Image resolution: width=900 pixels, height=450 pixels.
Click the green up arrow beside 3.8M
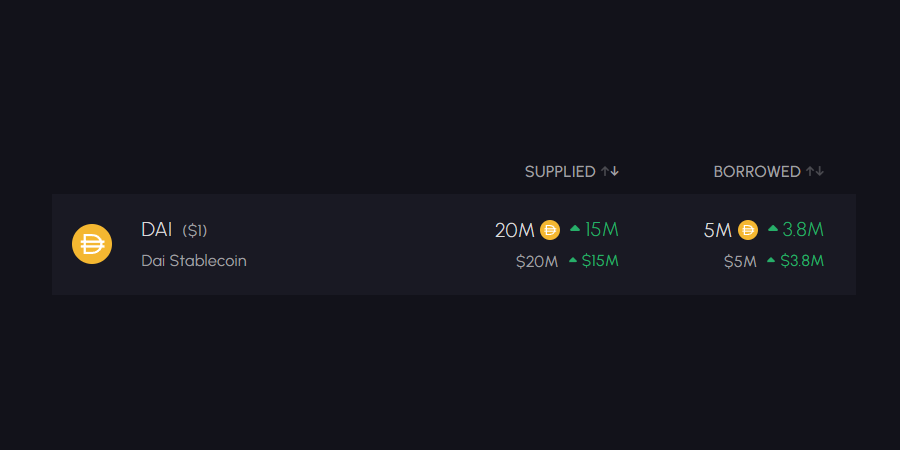773,228
